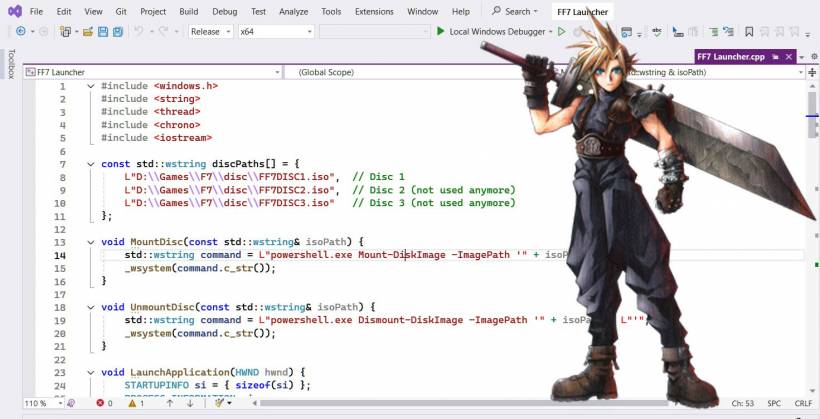The width and height of the screenshot is (820, 419).
Task: Collapse the MountDisc function at line 13
Action: coord(91,242)
